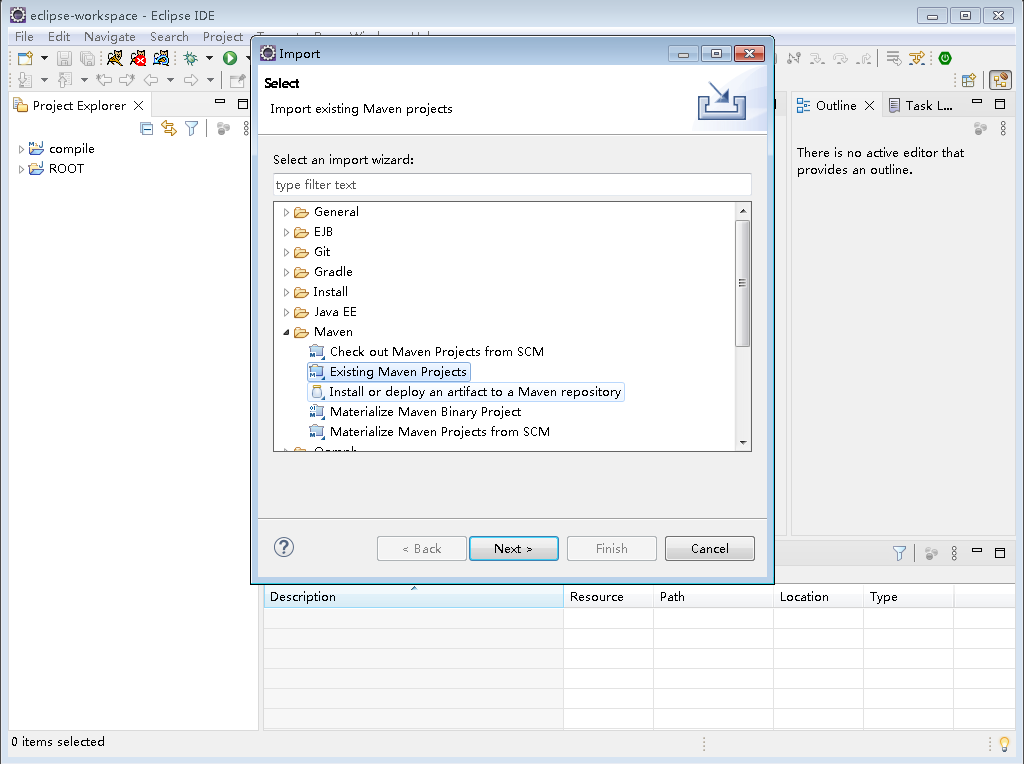This screenshot has width=1024, height=764.
Task: Click the light bulb tip icon in status bar
Action: [1004, 744]
